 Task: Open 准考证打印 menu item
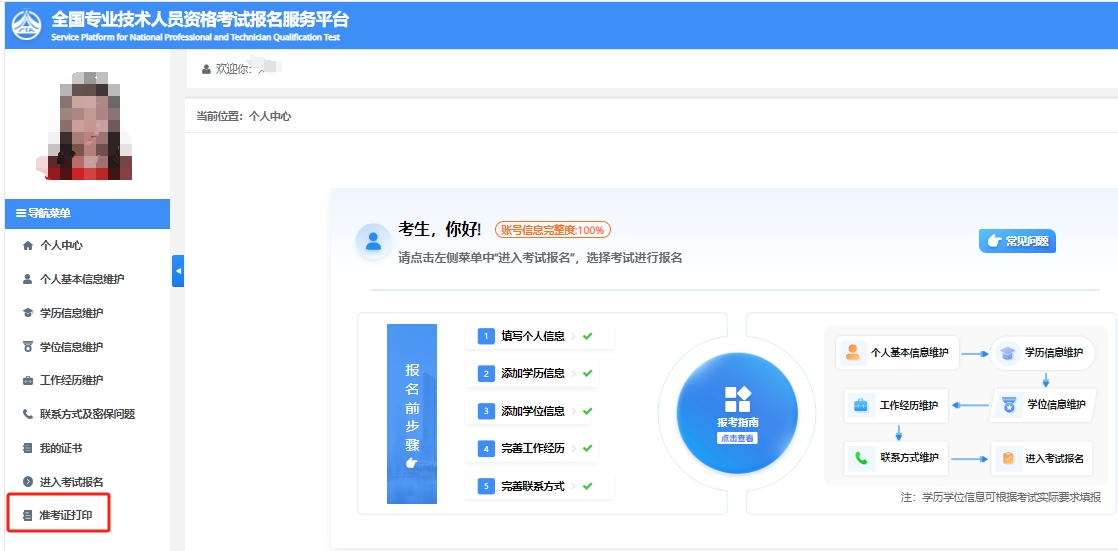(67, 516)
